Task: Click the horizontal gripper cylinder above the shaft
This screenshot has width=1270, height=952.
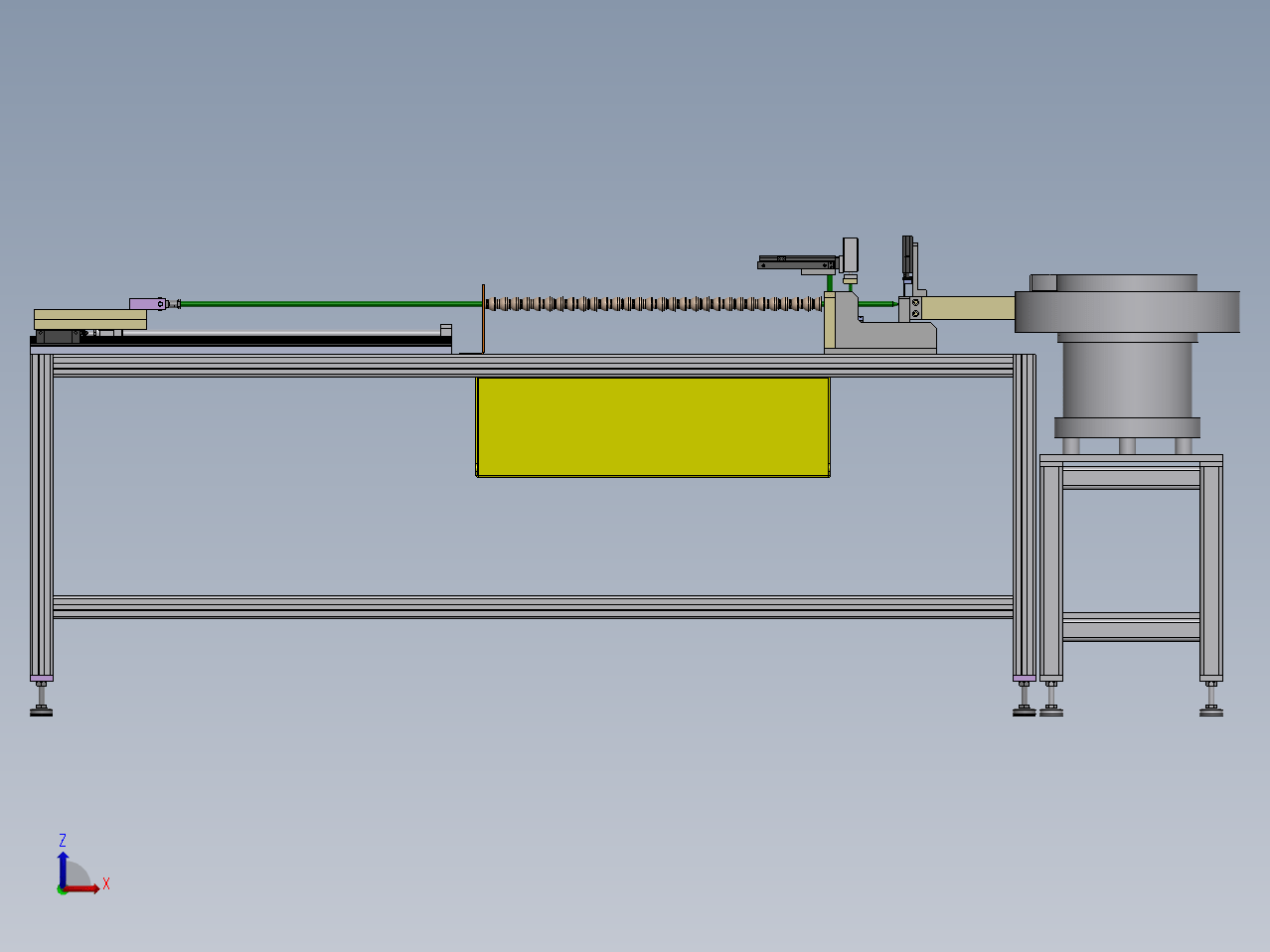Action: pos(798,262)
